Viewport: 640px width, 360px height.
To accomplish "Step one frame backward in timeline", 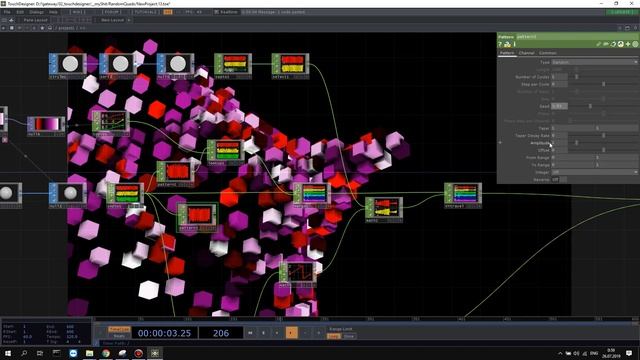I will pos(305,333).
